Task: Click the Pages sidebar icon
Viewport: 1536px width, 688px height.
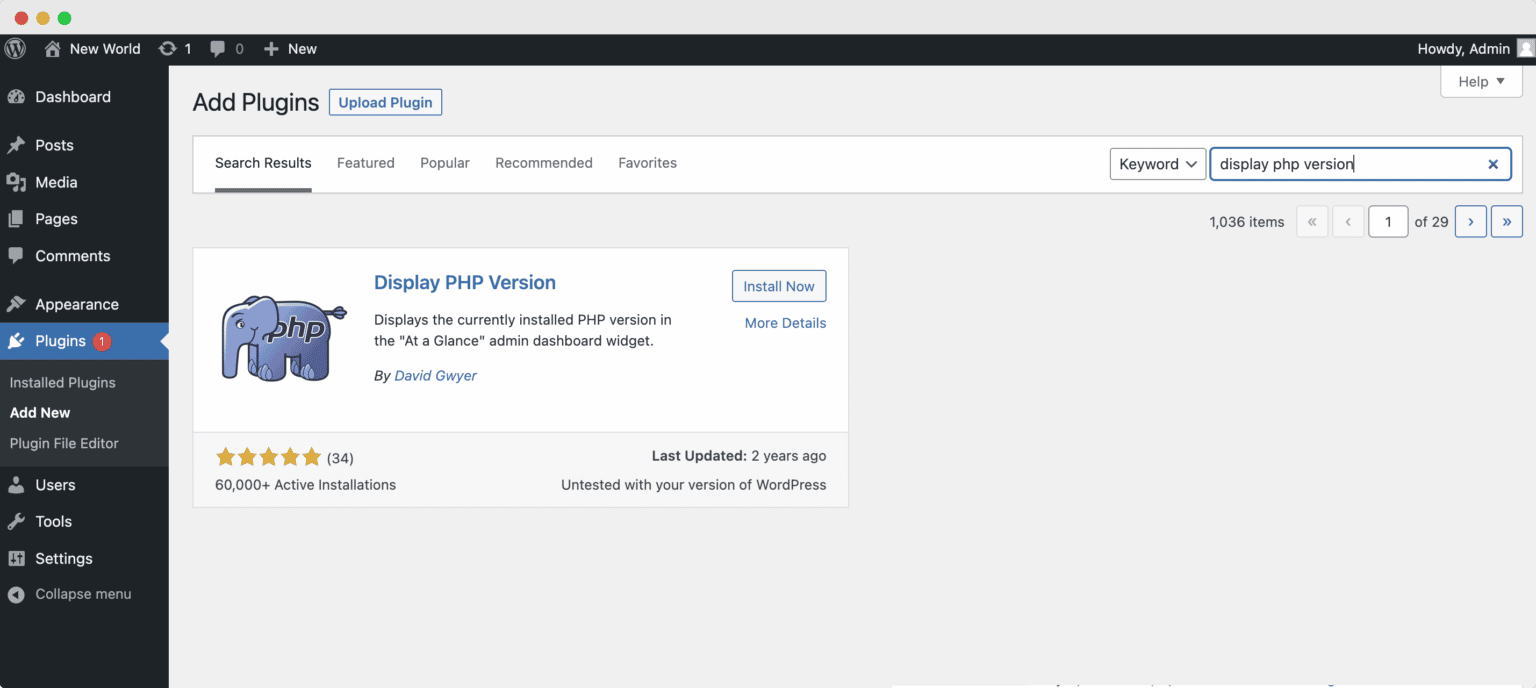Action: pos(18,219)
